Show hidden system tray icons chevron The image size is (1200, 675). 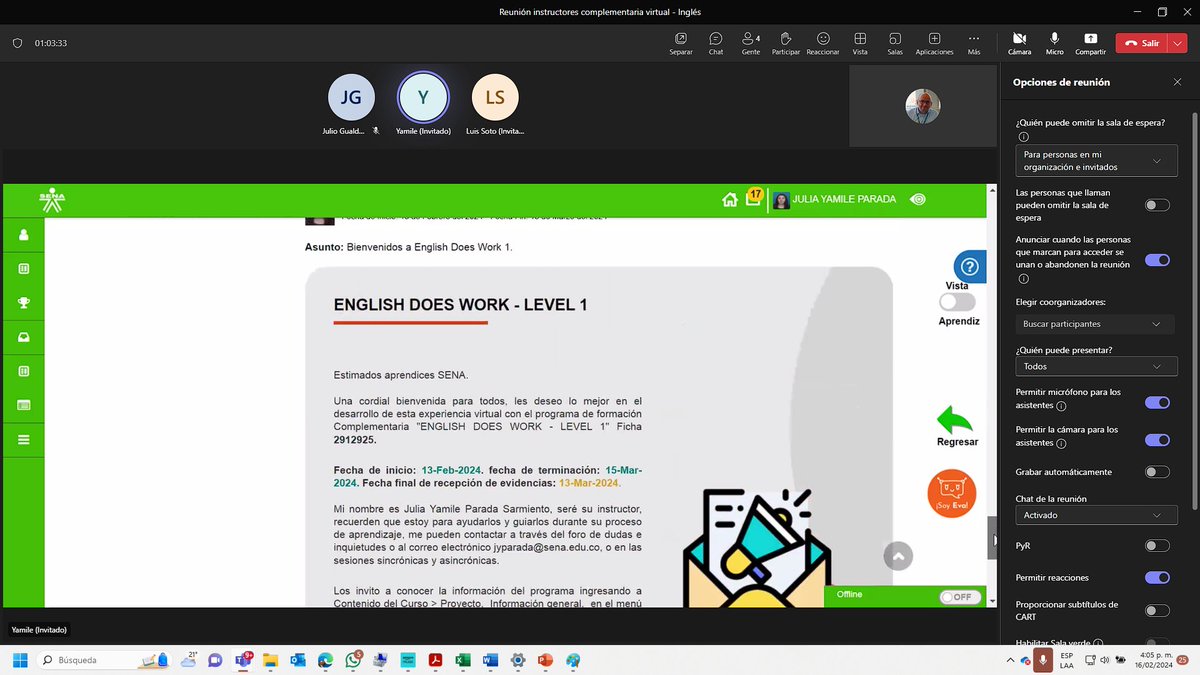point(1010,660)
